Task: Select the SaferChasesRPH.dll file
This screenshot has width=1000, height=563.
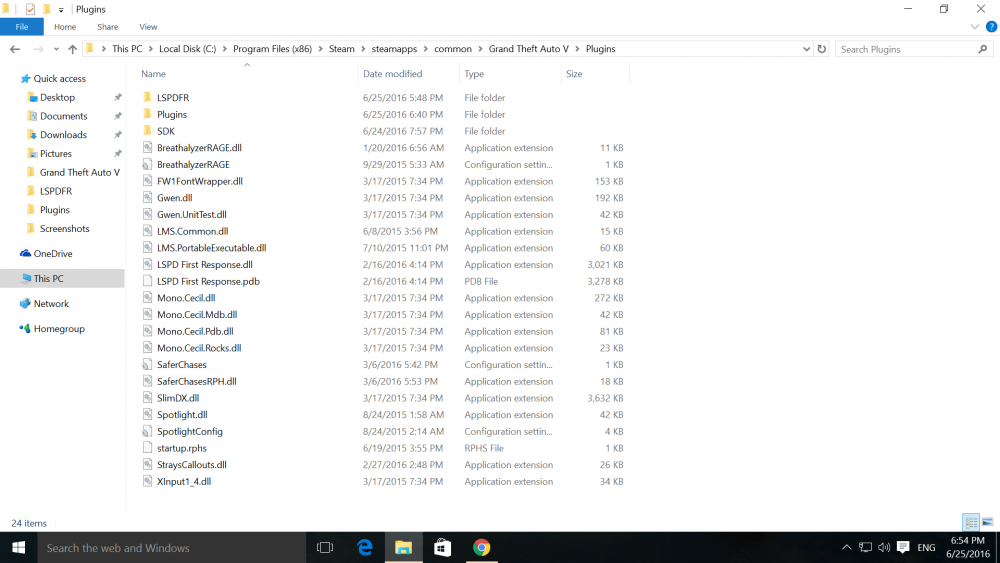Action: 196,381
